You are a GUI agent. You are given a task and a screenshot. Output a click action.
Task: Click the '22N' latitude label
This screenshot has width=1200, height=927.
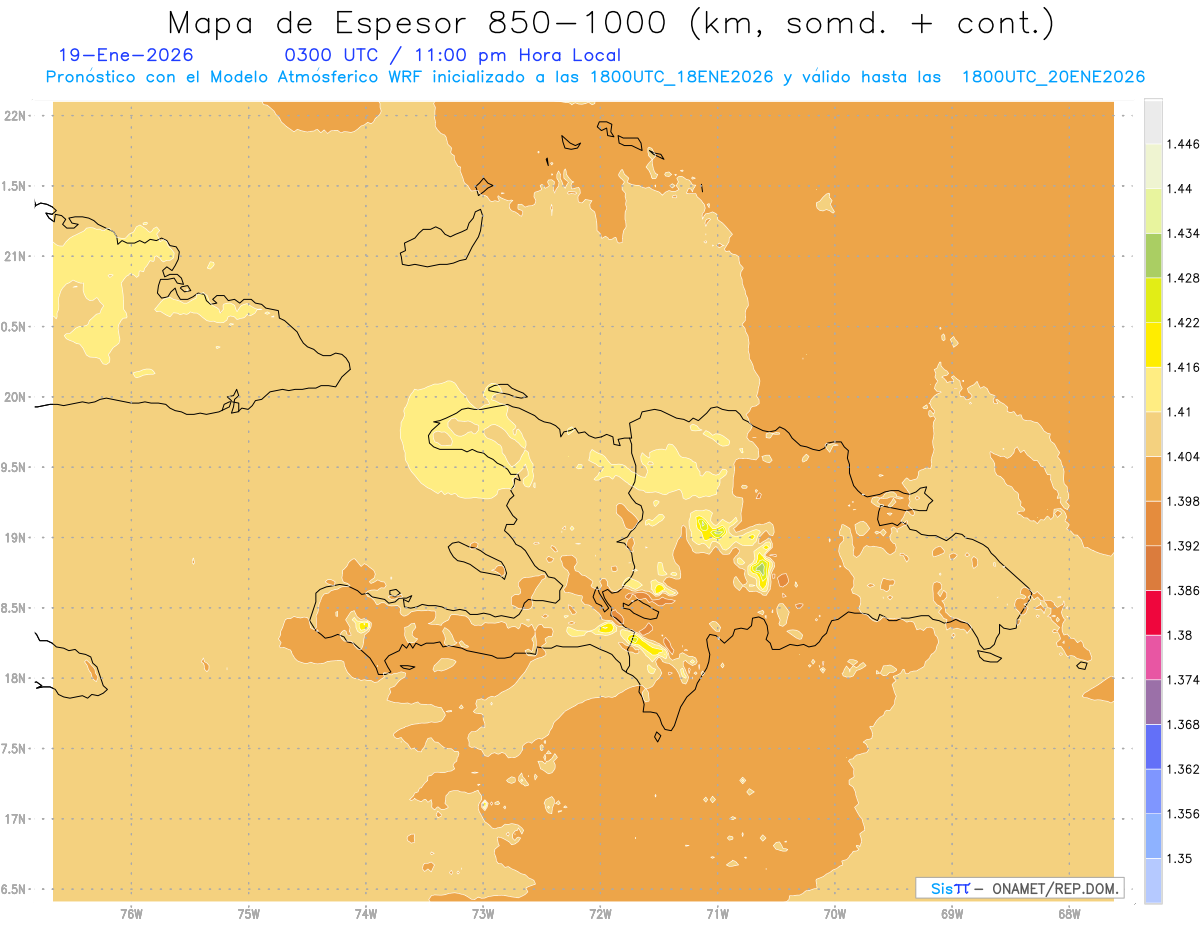tap(16, 116)
